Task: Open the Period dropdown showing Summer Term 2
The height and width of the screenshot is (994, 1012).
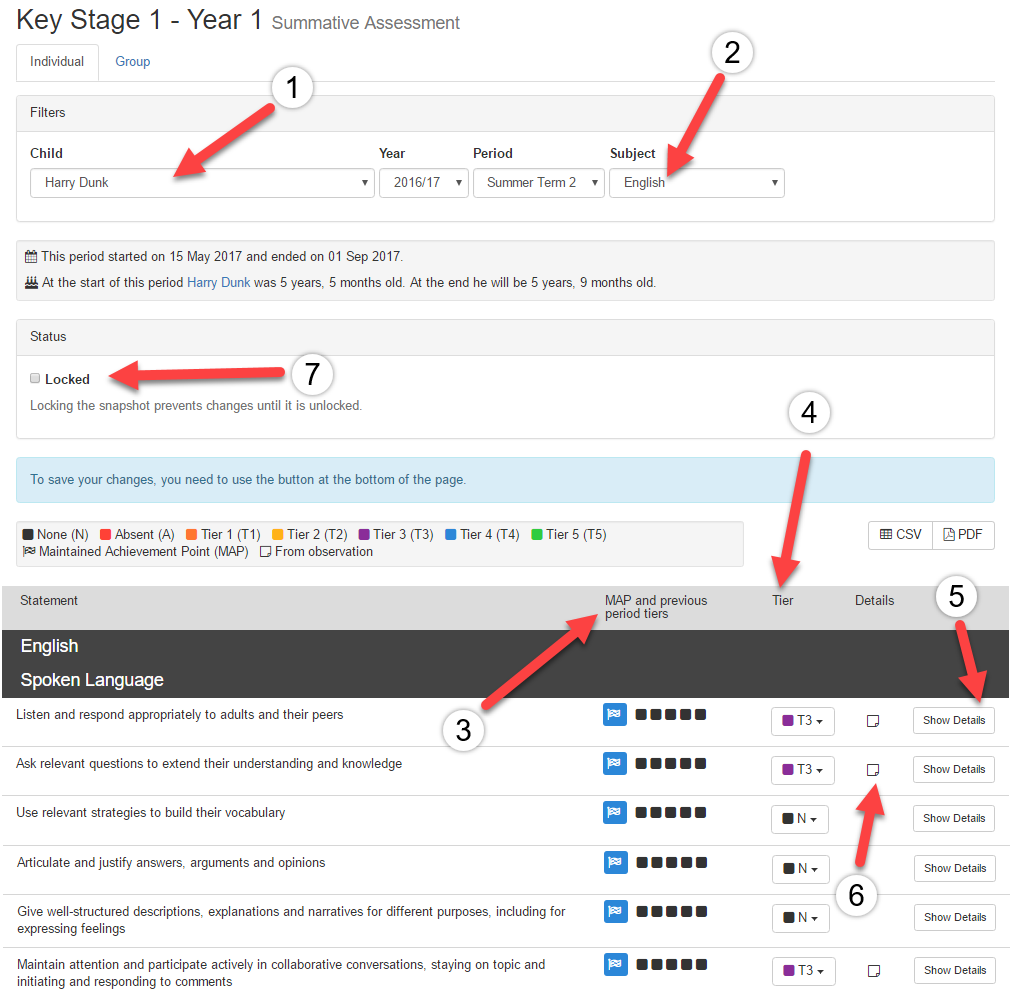Action: (x=538, y=183)
